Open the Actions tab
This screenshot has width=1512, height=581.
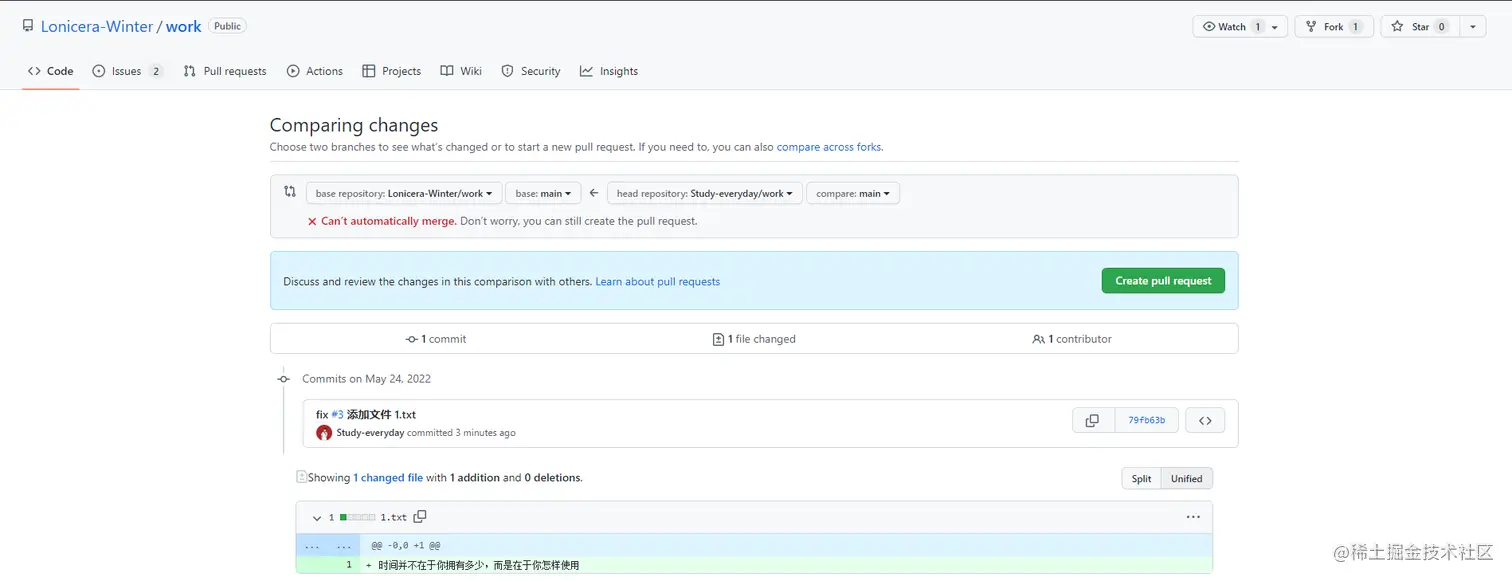pyautogui.click(x=315, y=71)
